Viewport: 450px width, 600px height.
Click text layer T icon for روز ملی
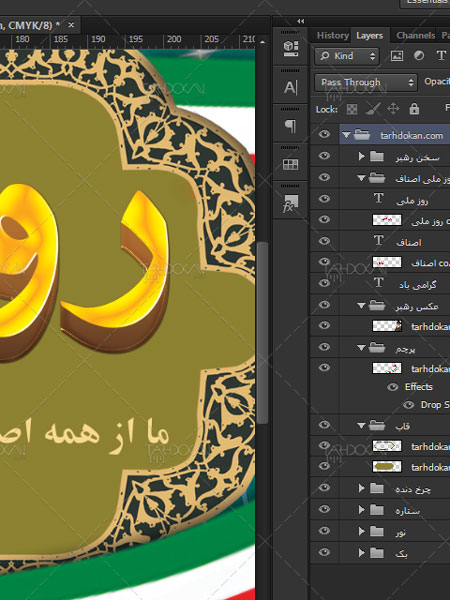coord(378,198)
